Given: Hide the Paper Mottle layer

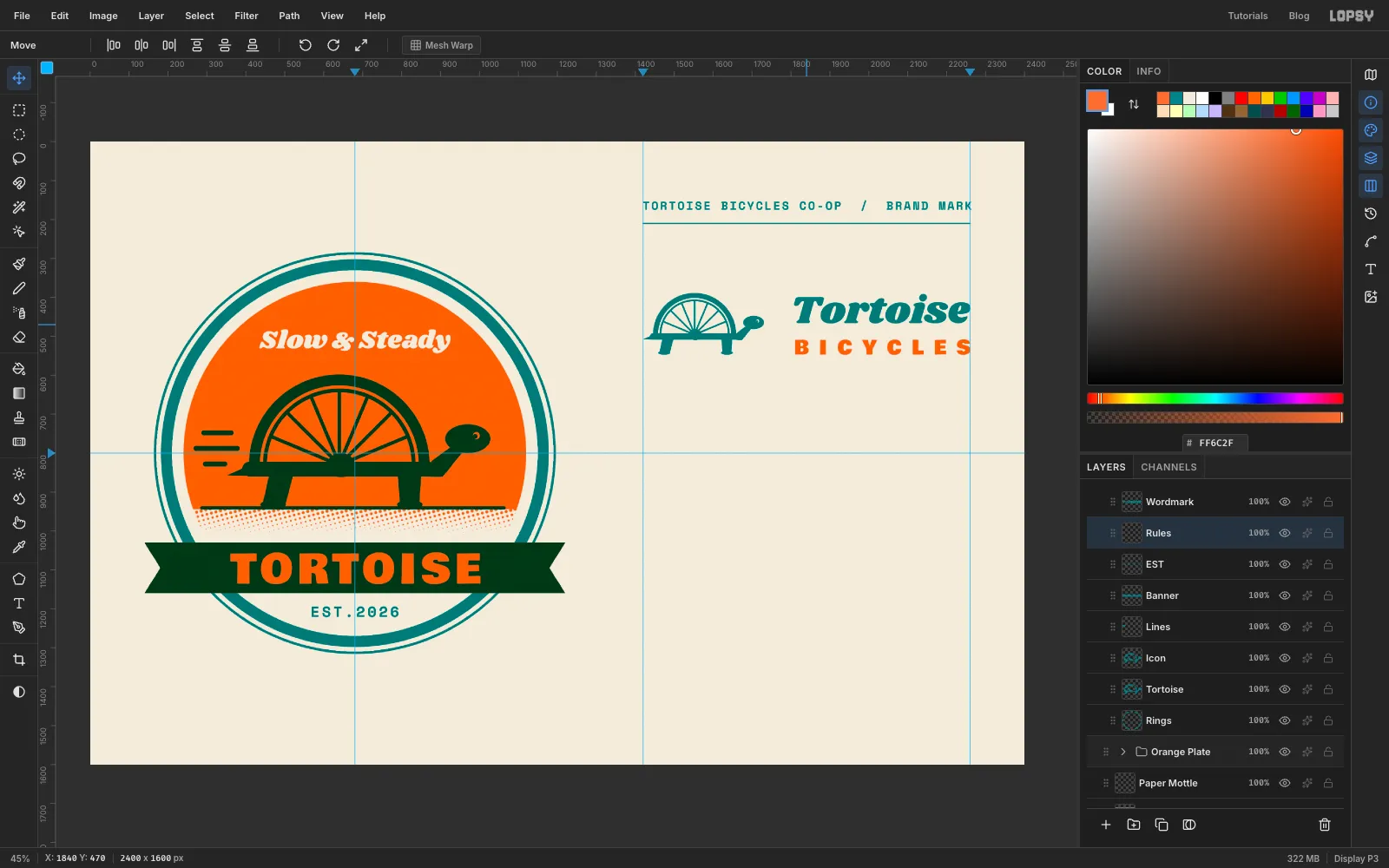Looking at the screenshot, I should click(1285, 783).
